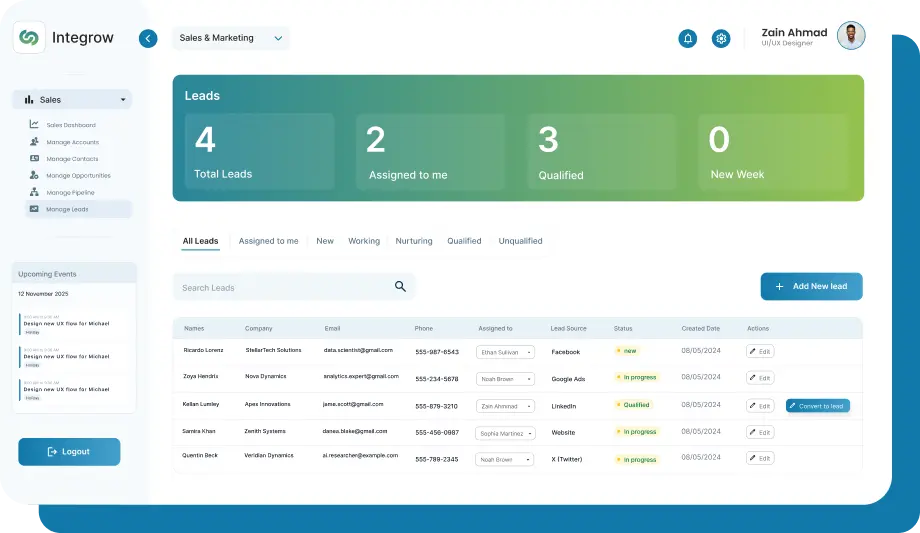Collapse sidebar with the back arrow icon
Image resolution: width=920 pixels, height=533 pixels.
[148, 39]
